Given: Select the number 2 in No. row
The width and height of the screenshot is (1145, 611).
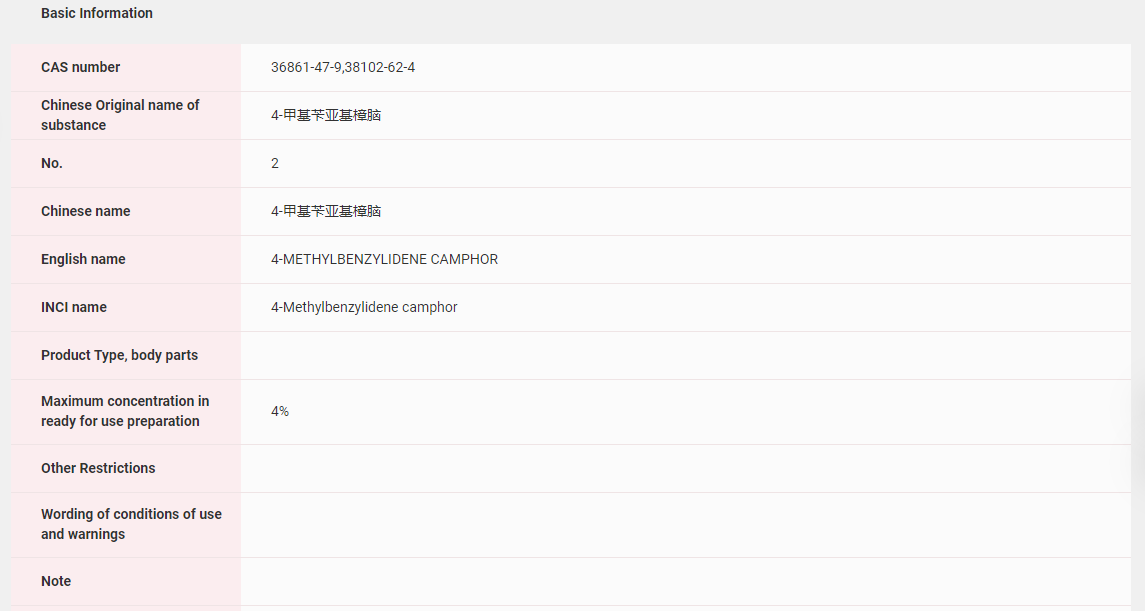Looking at the screenshot, I should tap(275, 163).
